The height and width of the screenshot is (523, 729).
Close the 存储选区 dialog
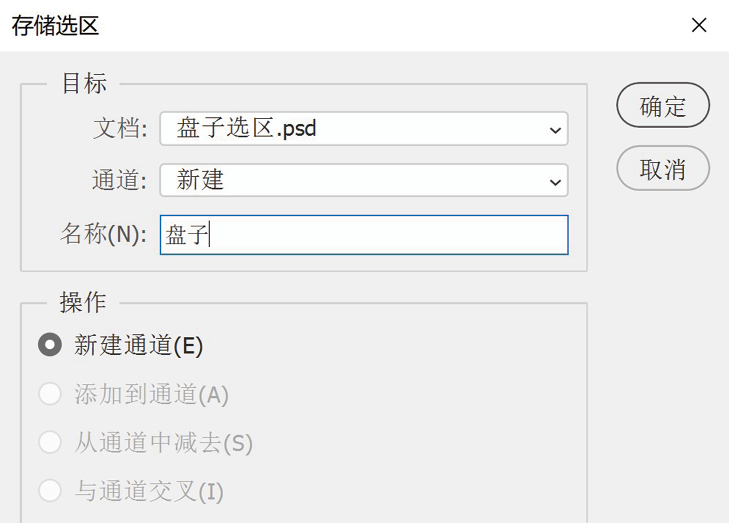(699, 25)
